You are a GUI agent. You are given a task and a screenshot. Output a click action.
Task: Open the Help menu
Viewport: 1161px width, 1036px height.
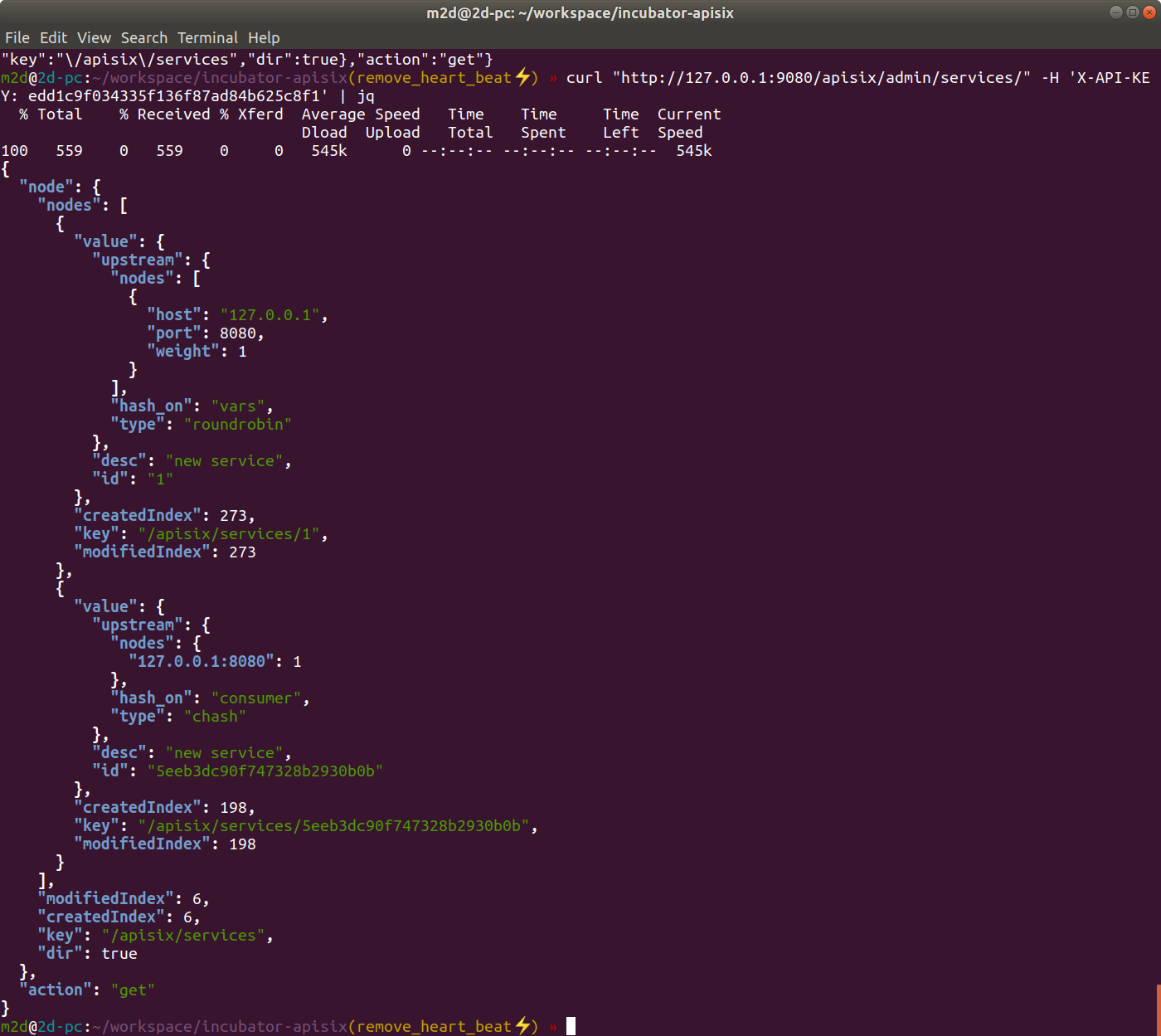click(264, 37)
